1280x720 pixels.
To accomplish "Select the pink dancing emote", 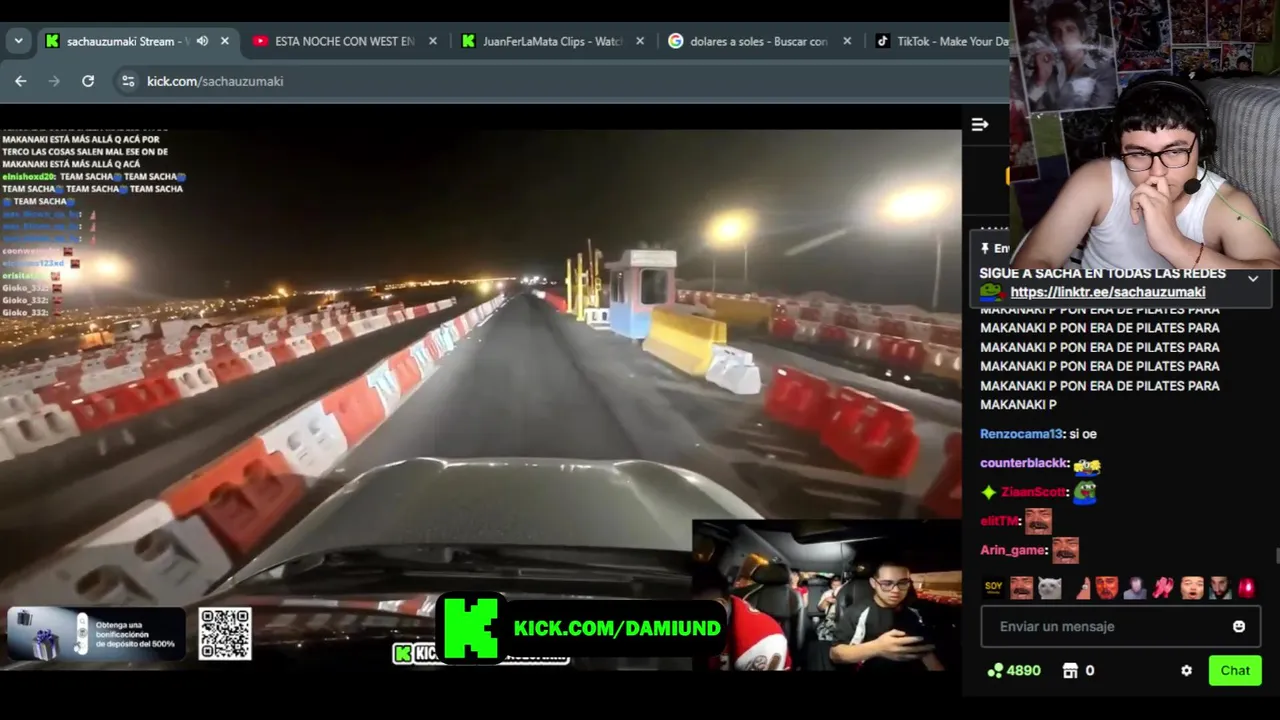I will click(x=1163, y=588).
